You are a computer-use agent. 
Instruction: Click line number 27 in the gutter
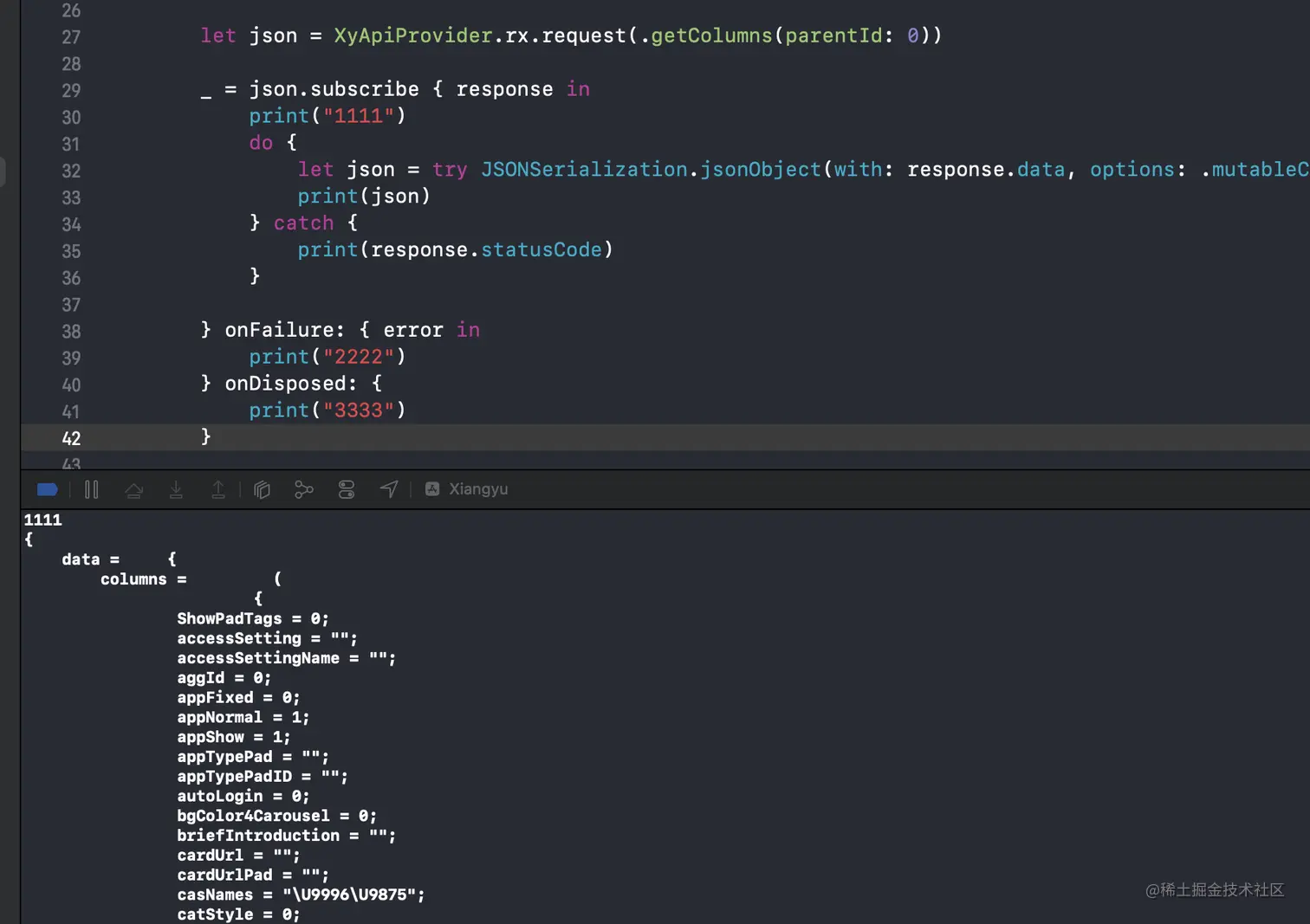[71, 37]
